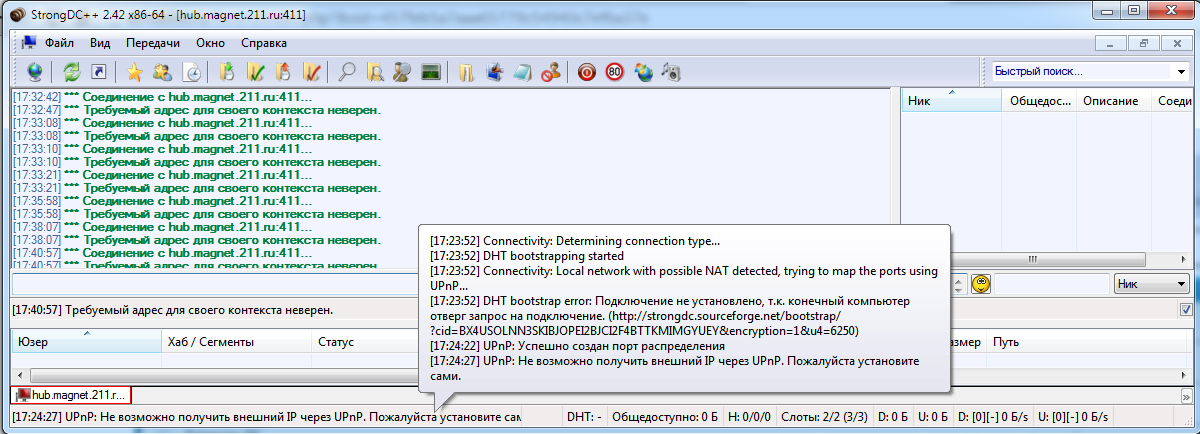Click the green network stats monitor icon
Screen dimensions: 1200x434
[431, 72]
